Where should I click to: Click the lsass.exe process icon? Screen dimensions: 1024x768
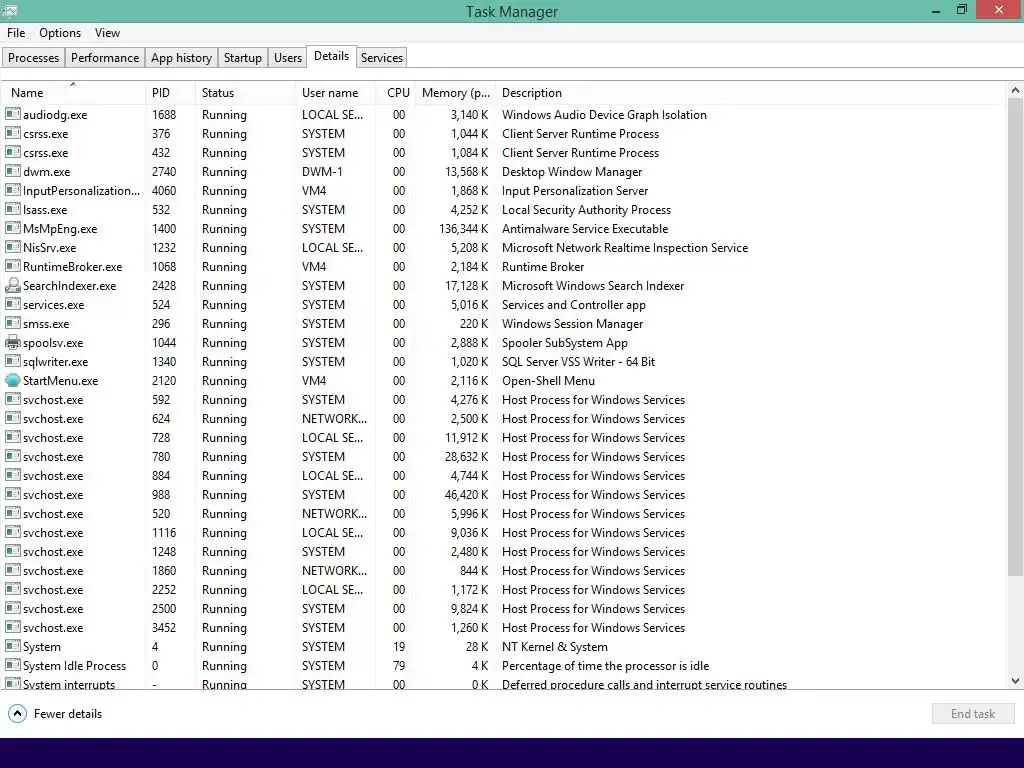coord(12,210)
